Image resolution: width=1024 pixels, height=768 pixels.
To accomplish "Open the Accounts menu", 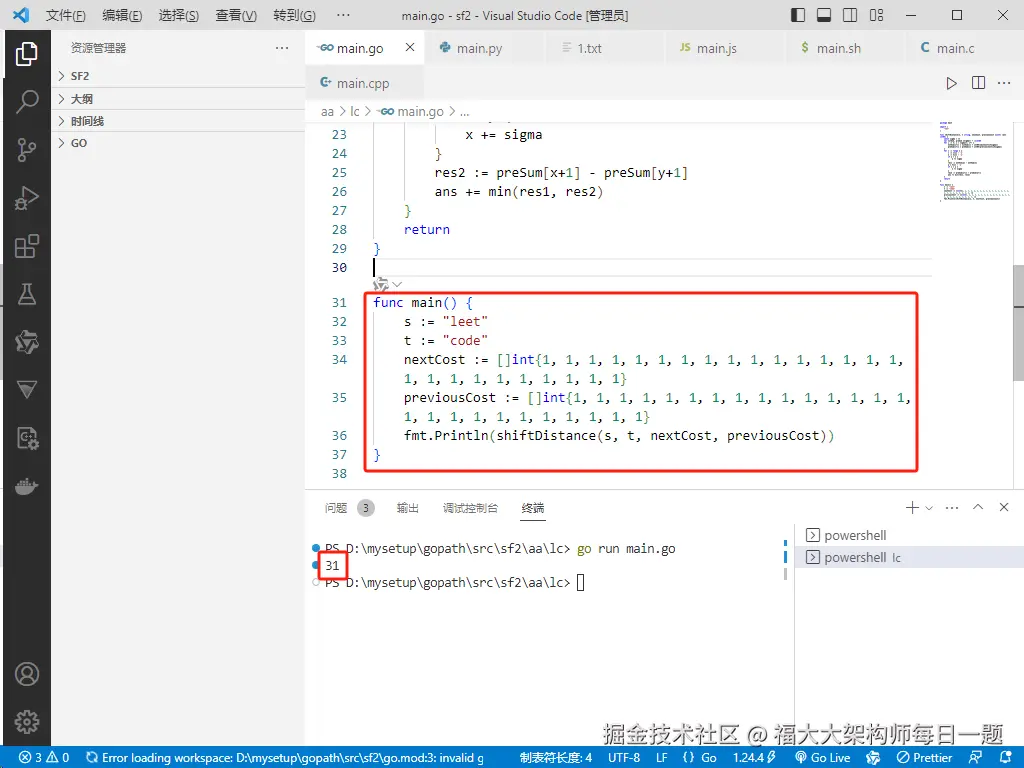I will pyautogui.click(x=27, y=674).
